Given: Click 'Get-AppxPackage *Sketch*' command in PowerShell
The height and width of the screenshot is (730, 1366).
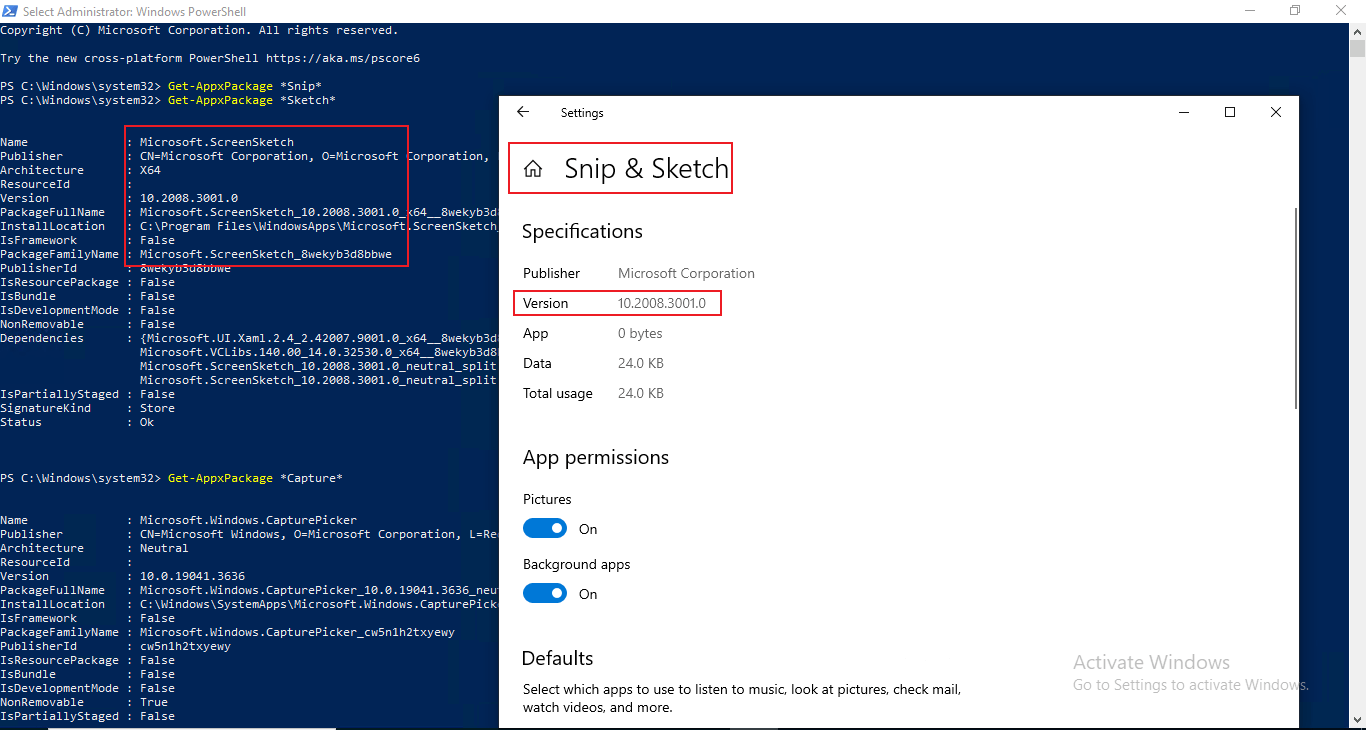Looking at the screenshot, I should click(x=252, y=100).
